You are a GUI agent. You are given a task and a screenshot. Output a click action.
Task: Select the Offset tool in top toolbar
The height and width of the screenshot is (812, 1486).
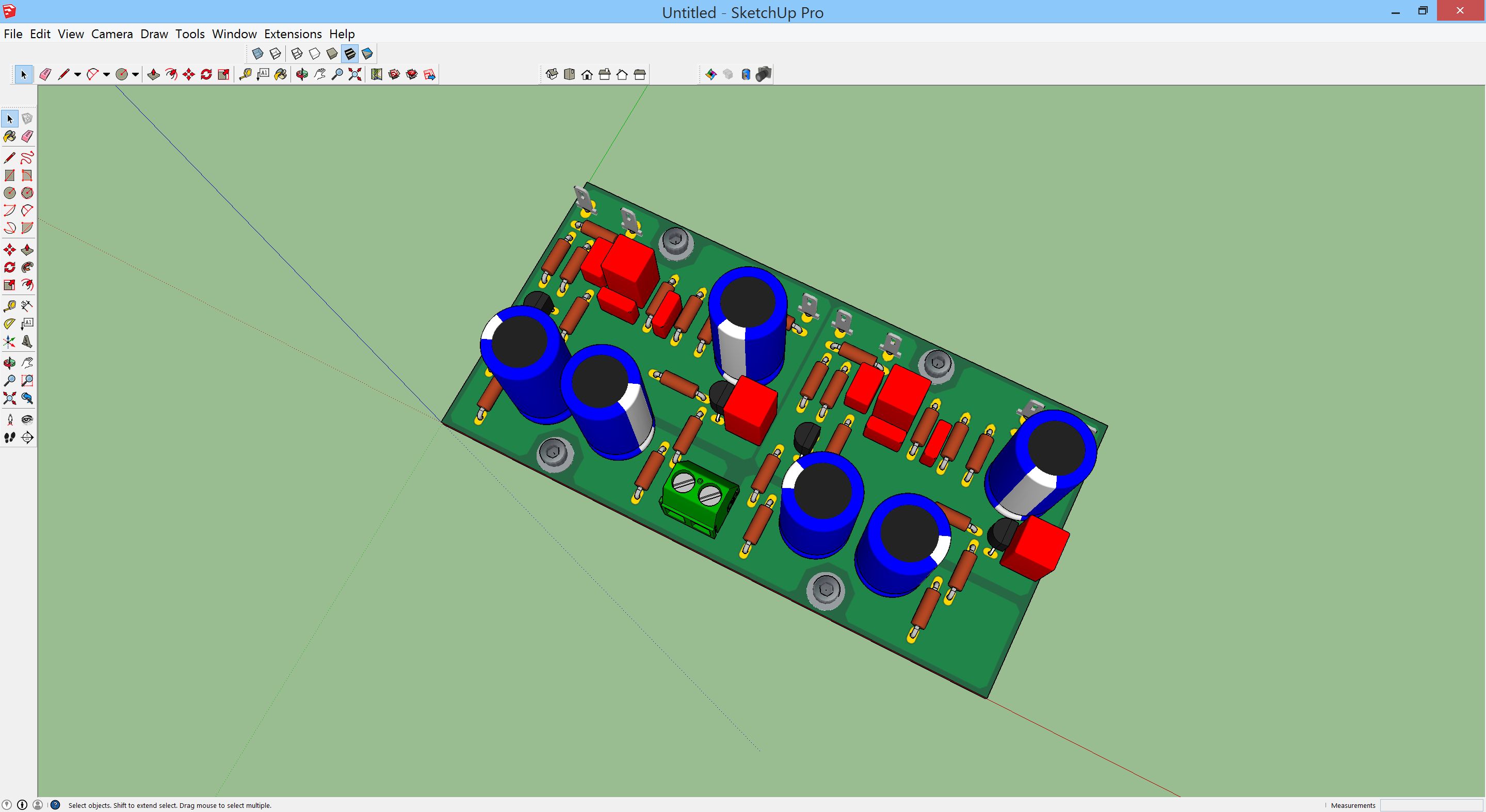[x=171, y=74]
